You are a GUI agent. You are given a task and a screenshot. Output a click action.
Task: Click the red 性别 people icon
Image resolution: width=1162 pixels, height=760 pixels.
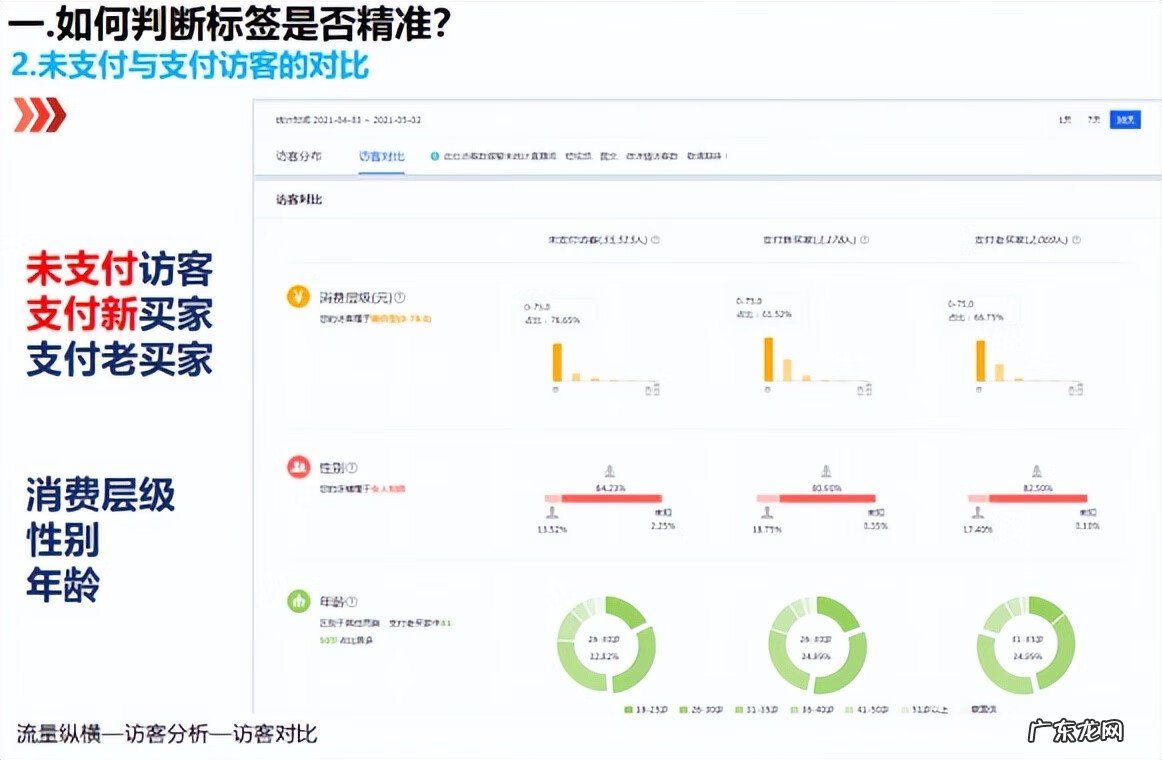pyautogui.click(x=299, y=466)
